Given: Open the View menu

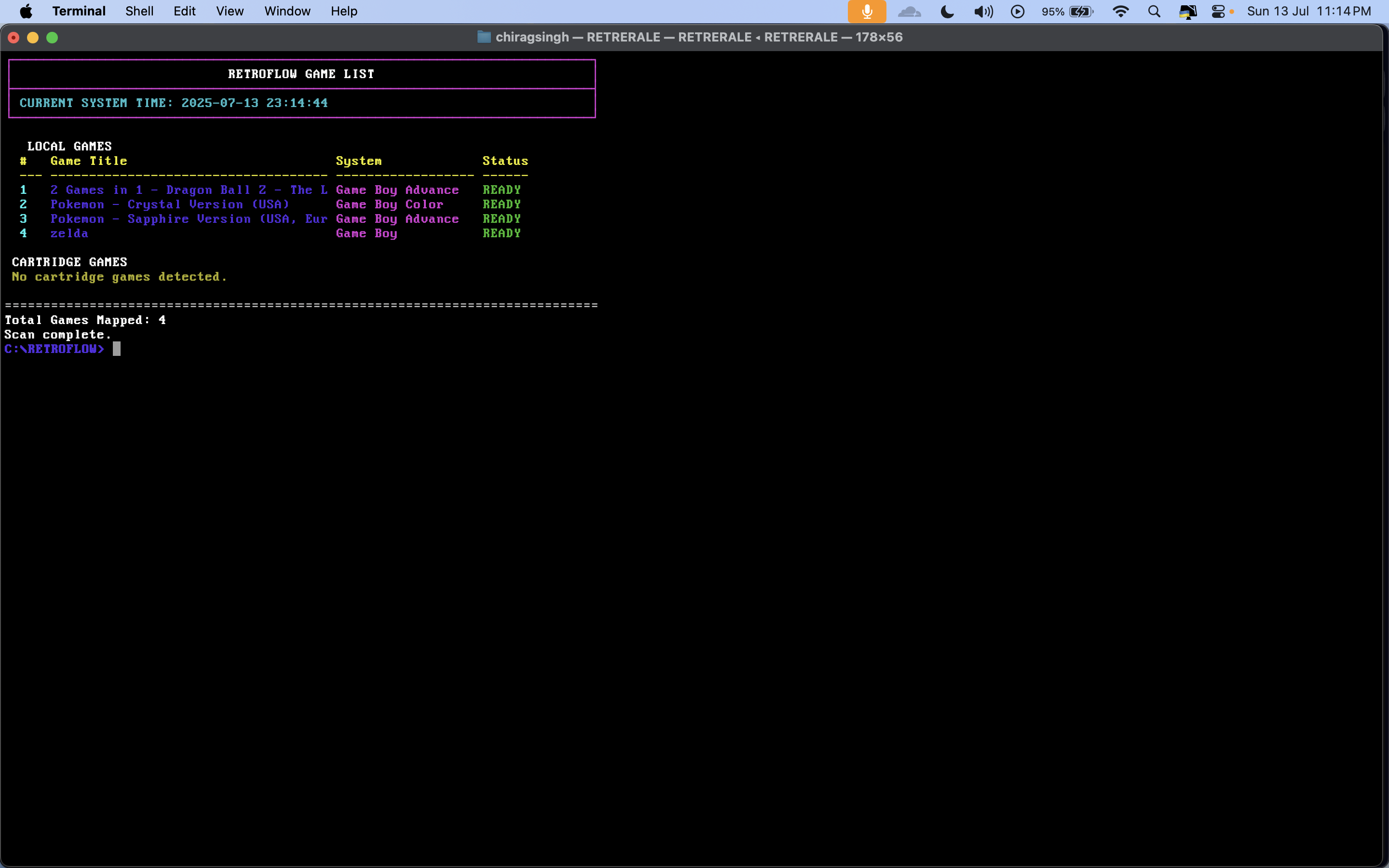Looking at the screenshot, I should 230,12.
